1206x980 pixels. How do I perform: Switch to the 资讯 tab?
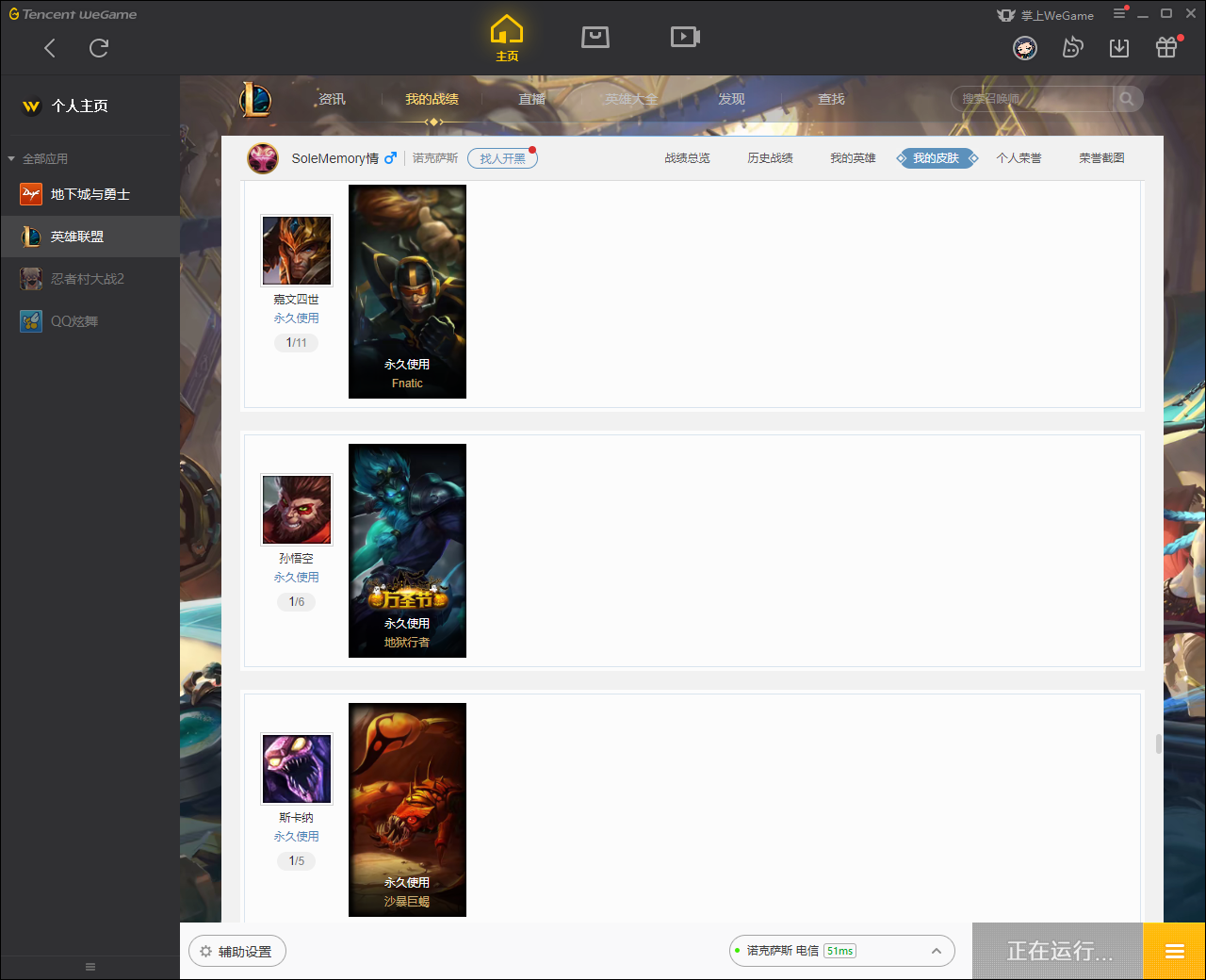pos(332,99)
